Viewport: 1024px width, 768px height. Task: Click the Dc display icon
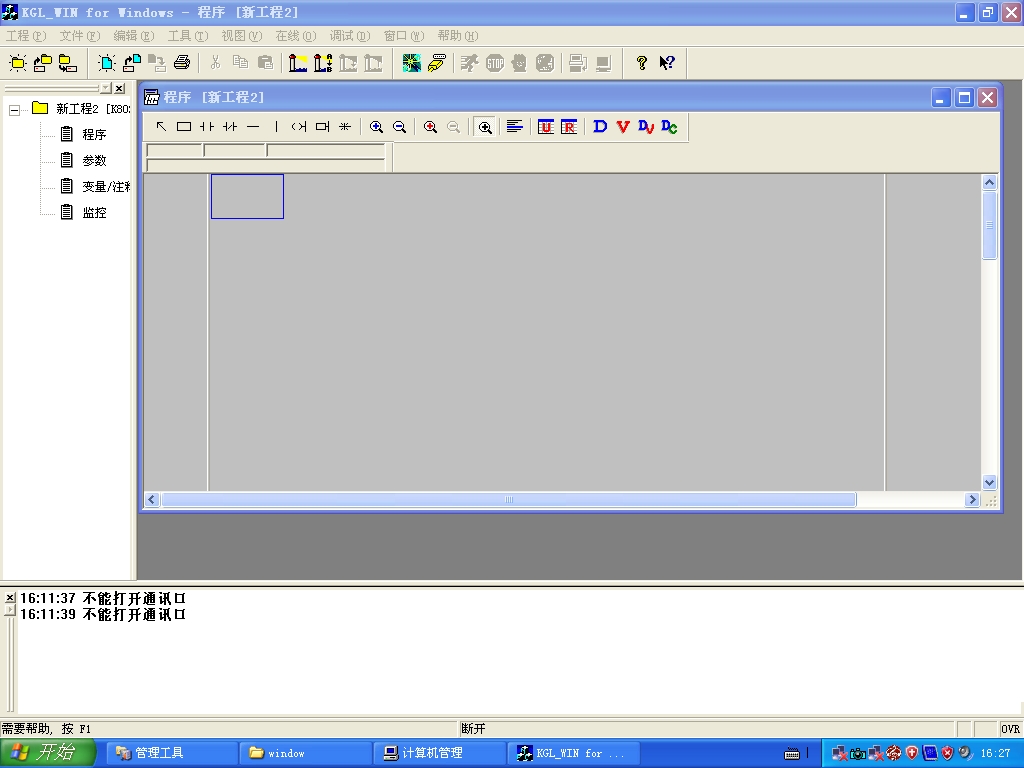coord(669,127)
